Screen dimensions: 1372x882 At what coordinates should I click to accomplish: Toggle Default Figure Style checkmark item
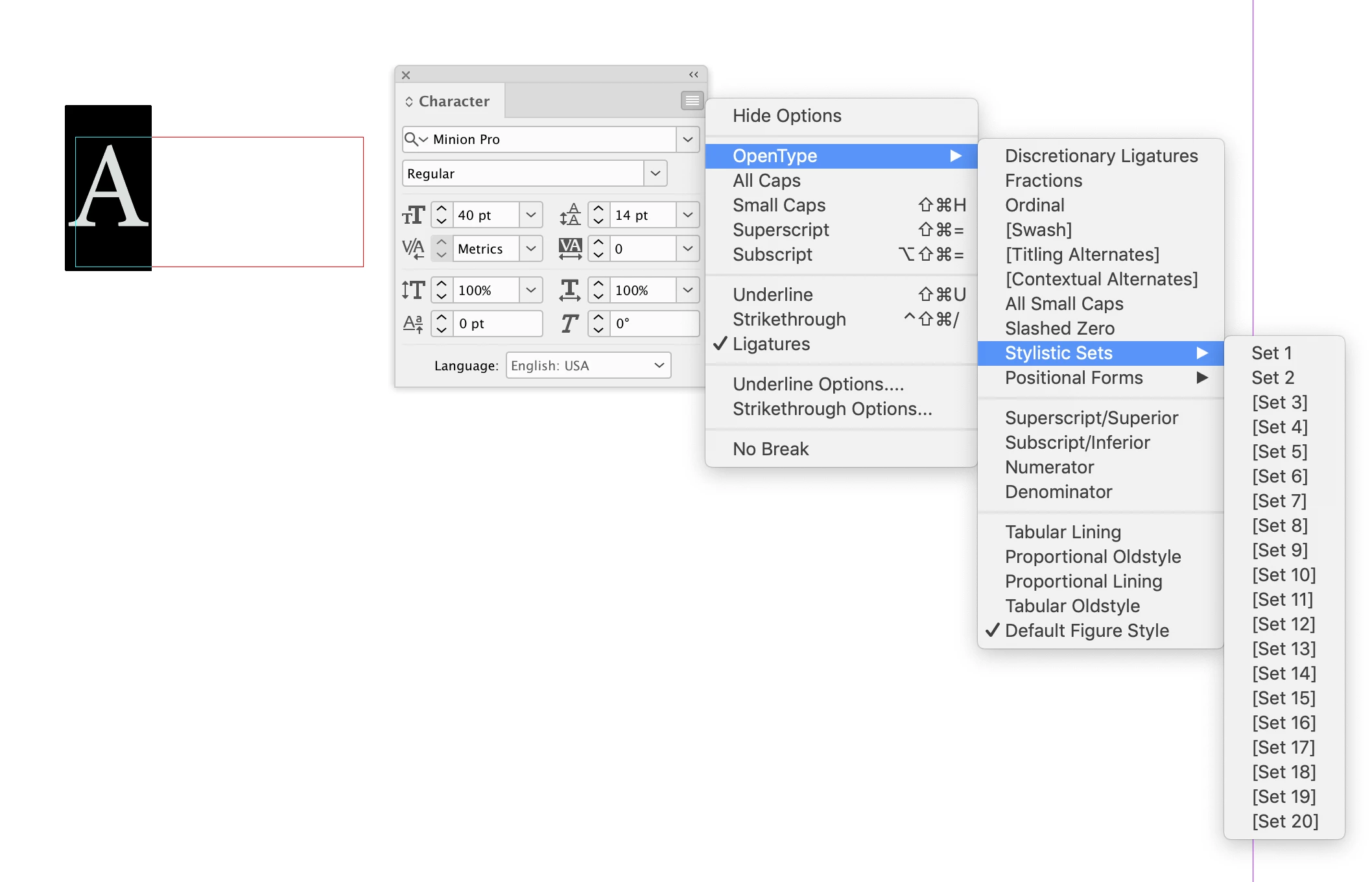click(1086, 630)
